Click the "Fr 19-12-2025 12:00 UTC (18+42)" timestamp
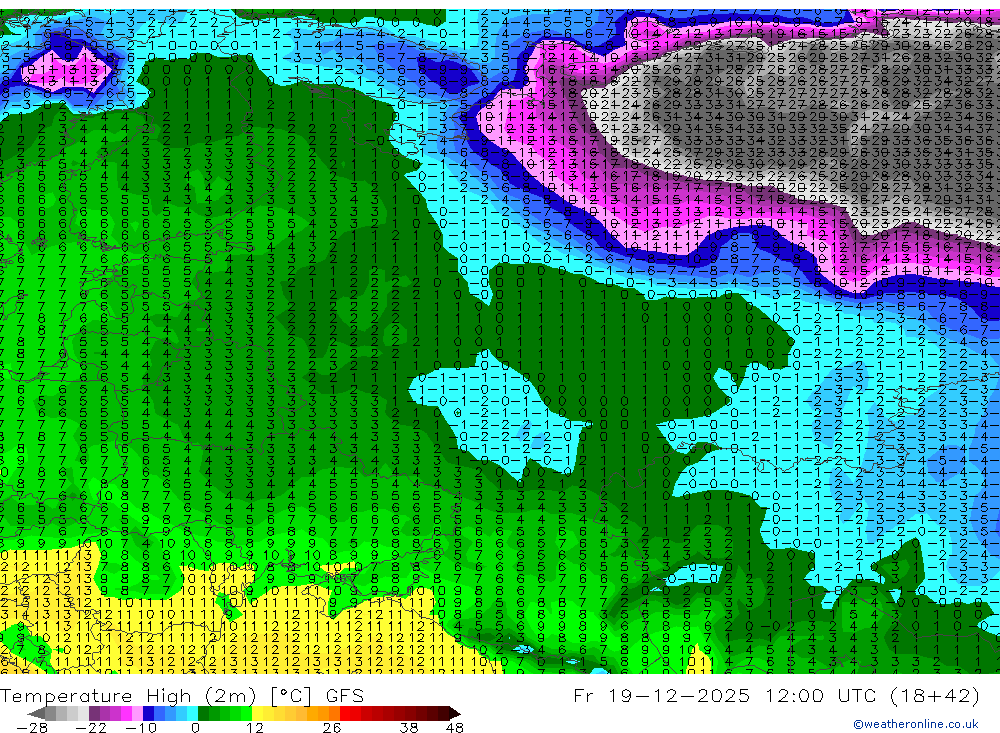Screen dimensions: 1000x733 [x=776, y=695]
